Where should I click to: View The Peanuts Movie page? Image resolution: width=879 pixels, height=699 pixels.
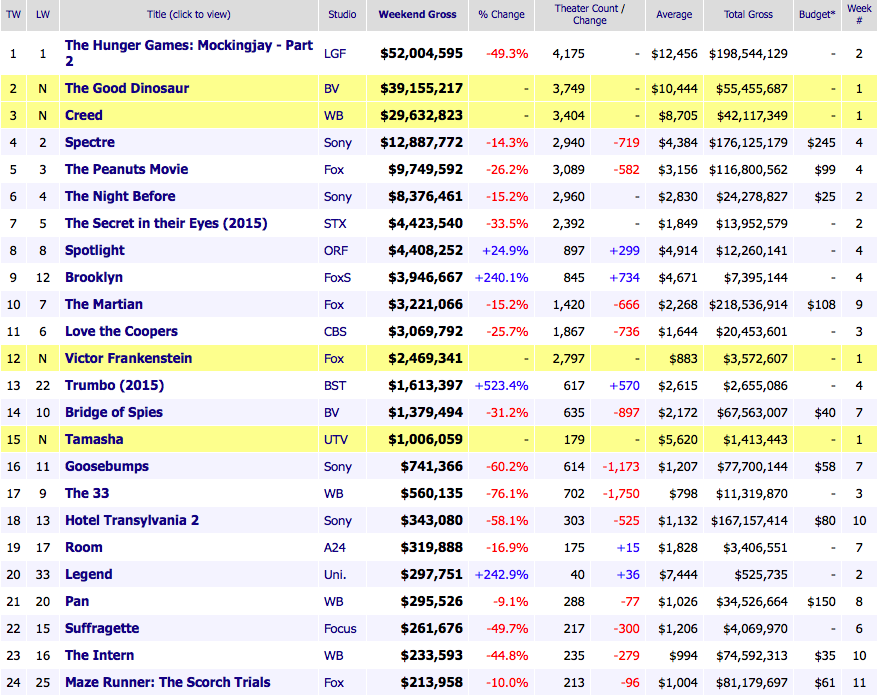tap(126, 169)
